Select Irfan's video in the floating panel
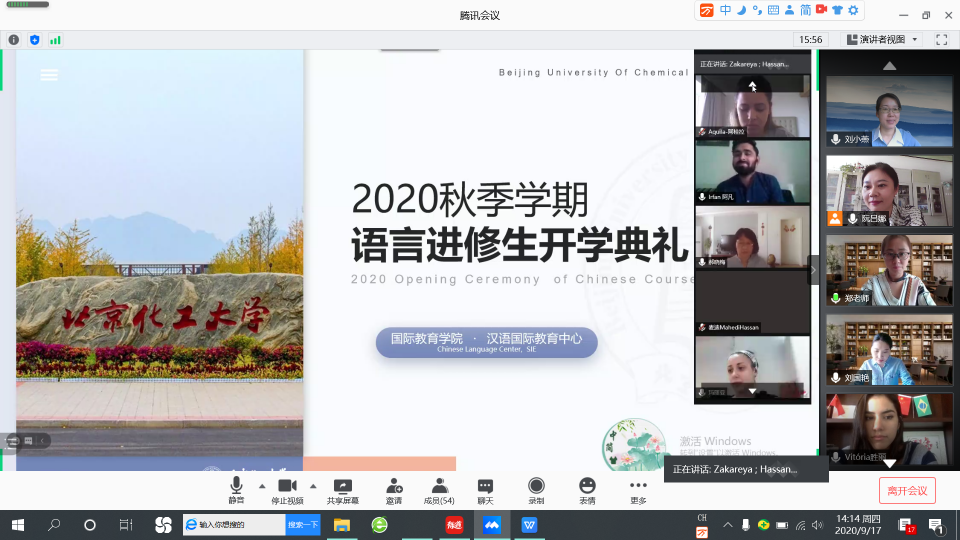This screenshot has width=960, height=540. coord(752,172)
